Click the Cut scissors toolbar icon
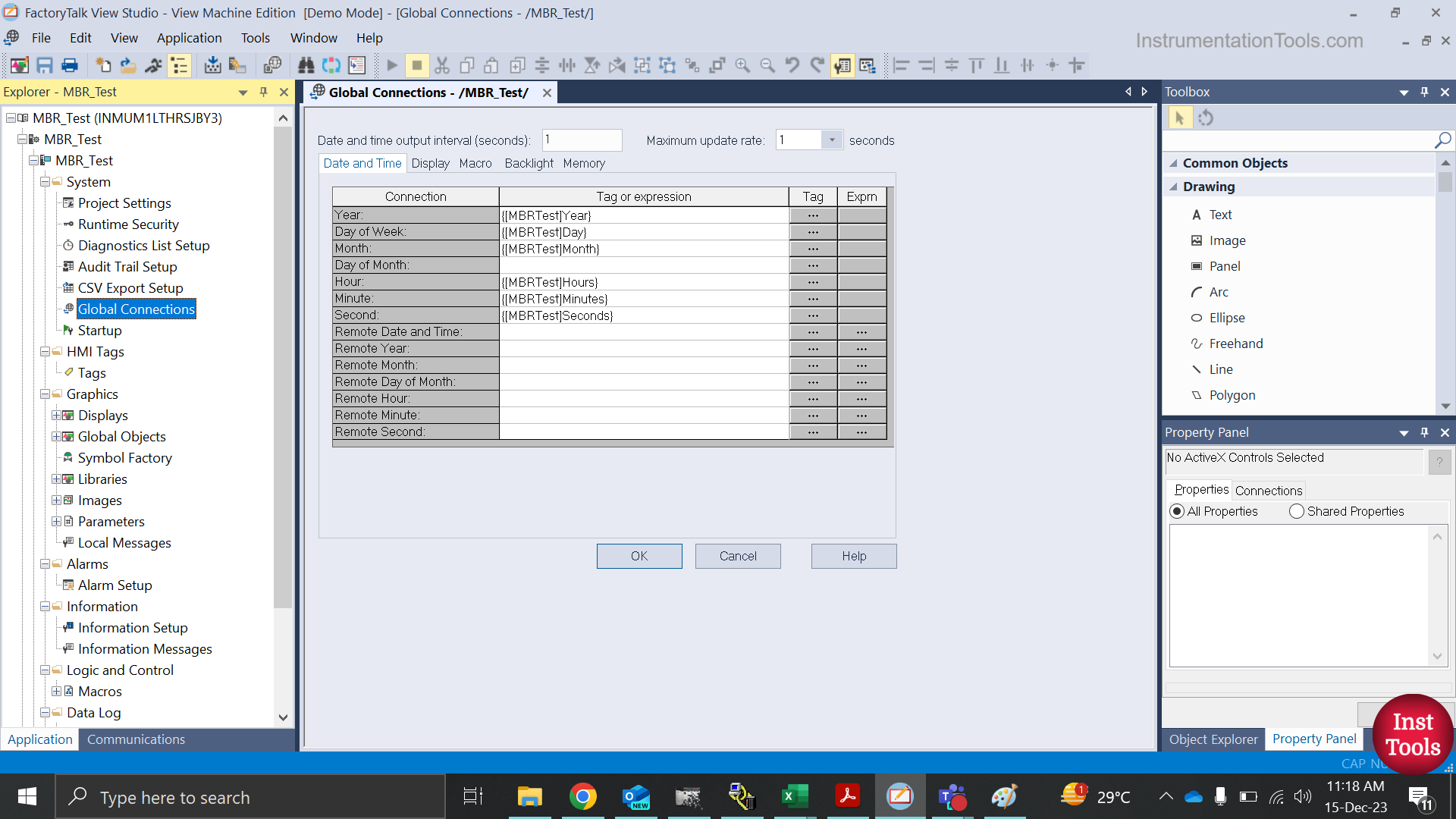 [442, 65]
